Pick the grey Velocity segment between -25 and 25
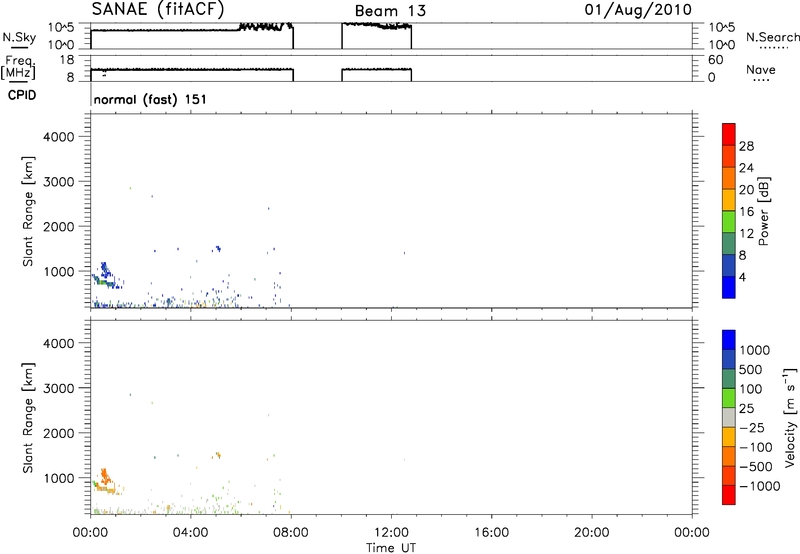Screen dimensions: 800x554 729,417
